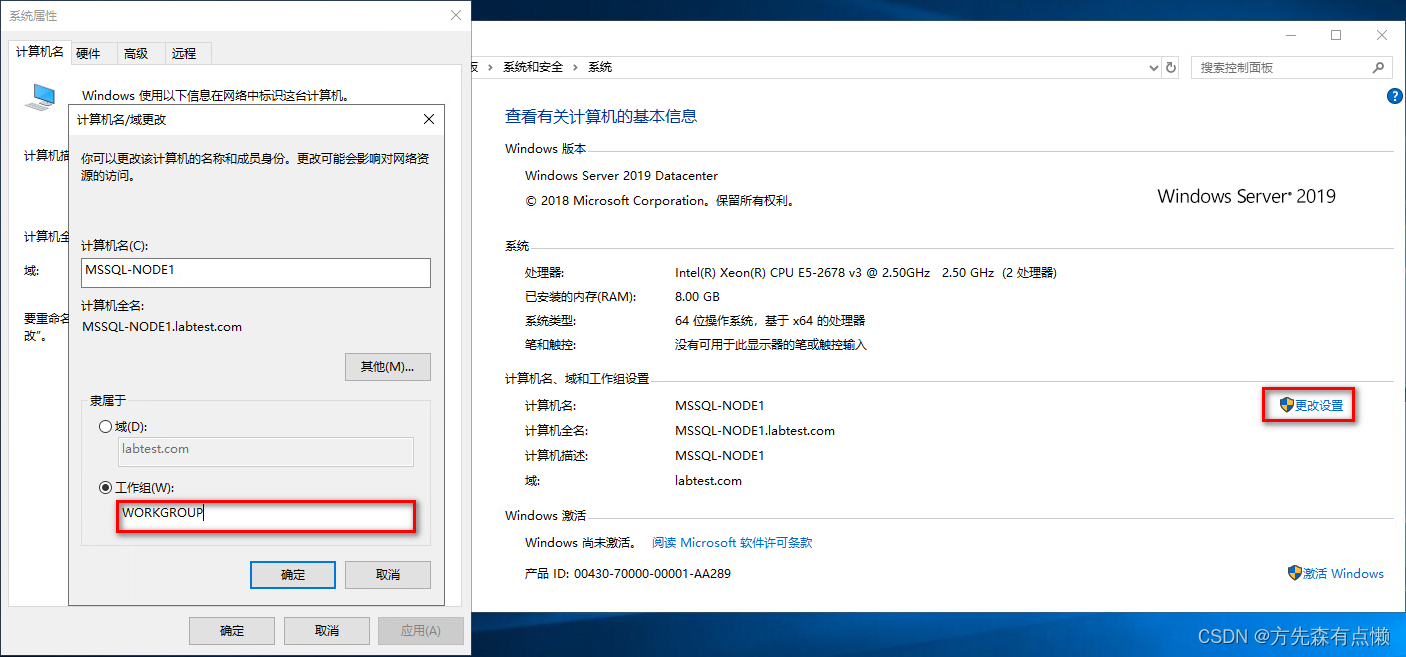This screenshot has height=657, width=1406.
Task: Select the 工作组(W) radio button
Action: 106,488
